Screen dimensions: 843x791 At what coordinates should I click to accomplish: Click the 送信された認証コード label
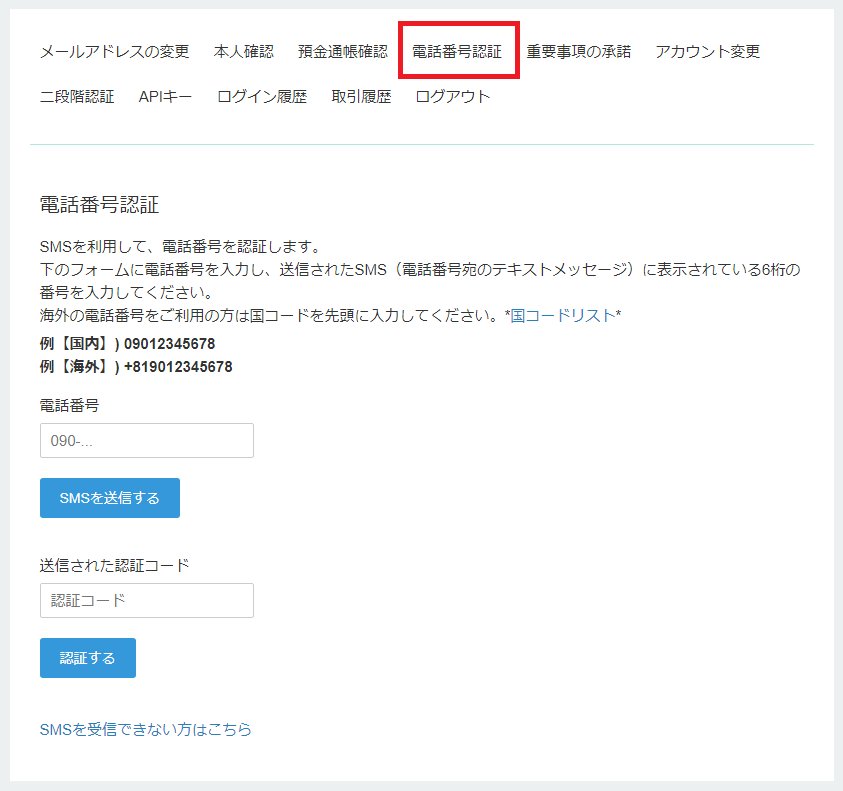tap(115, 565)
